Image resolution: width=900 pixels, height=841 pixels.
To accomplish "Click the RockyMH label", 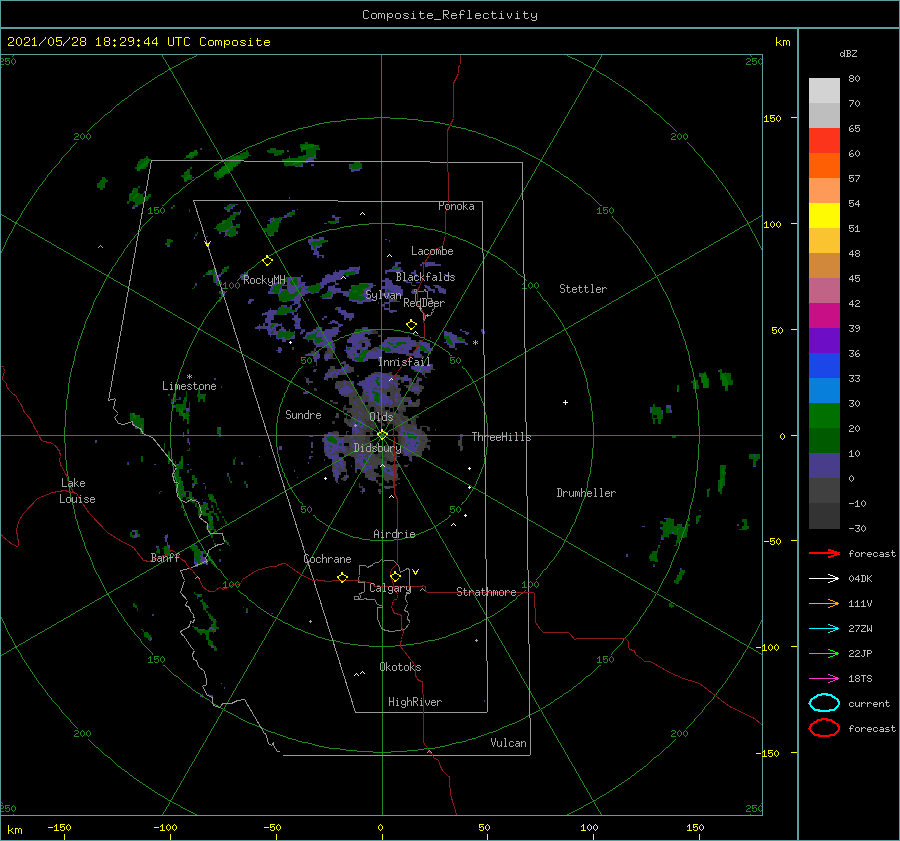I will (x=264, y=280).
